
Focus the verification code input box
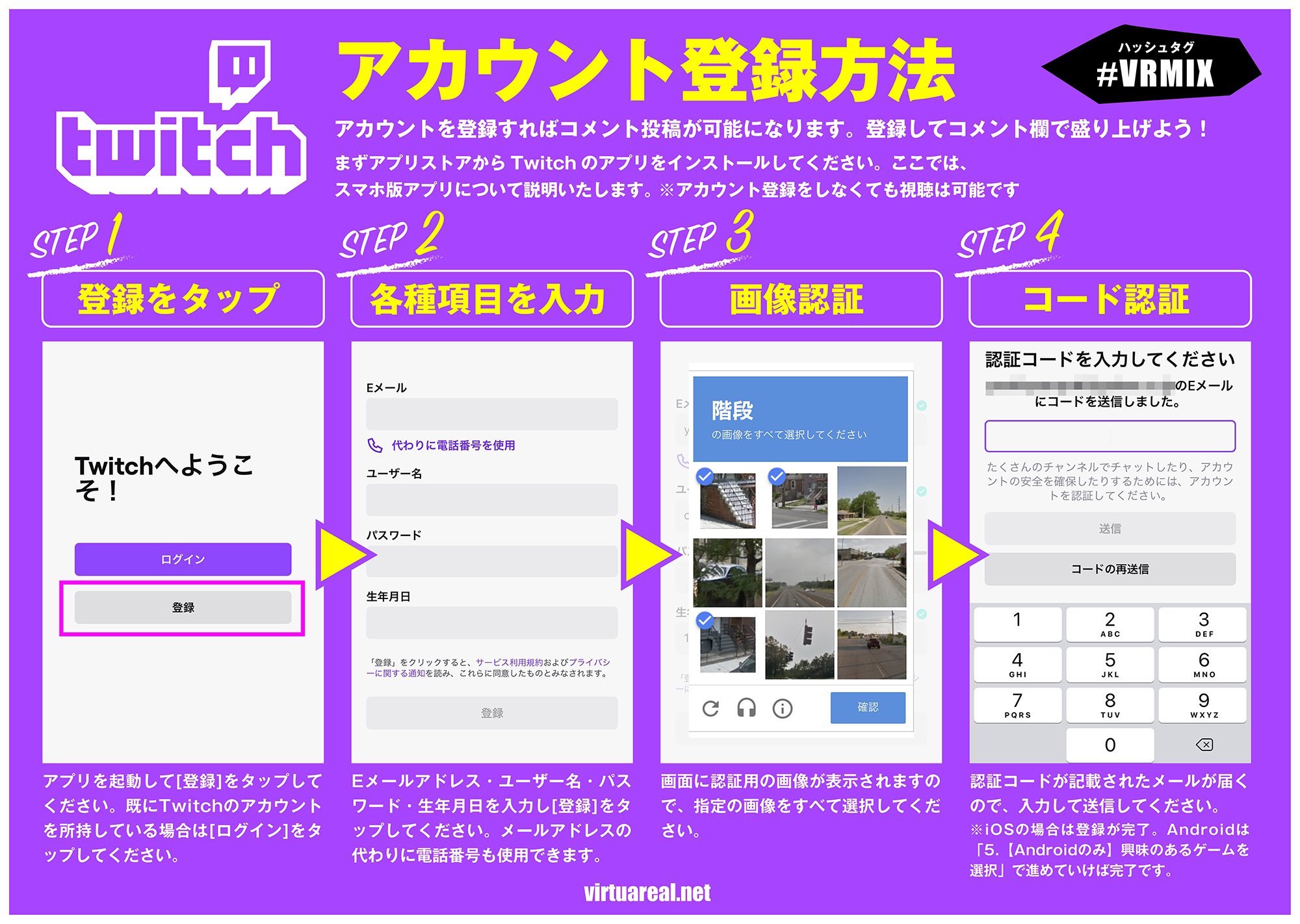[1110, 436]
